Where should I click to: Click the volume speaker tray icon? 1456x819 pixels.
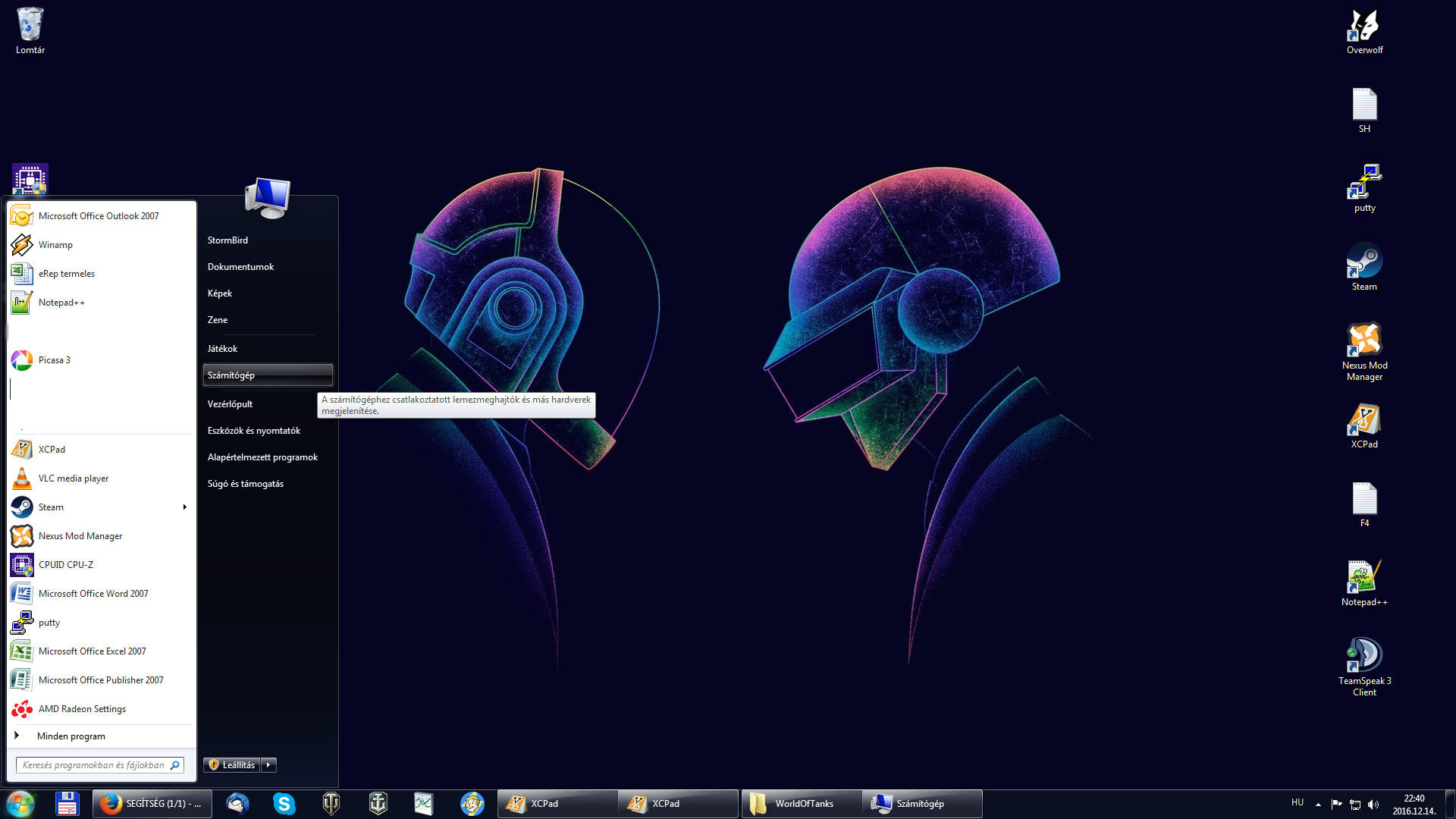[1373, 804]
